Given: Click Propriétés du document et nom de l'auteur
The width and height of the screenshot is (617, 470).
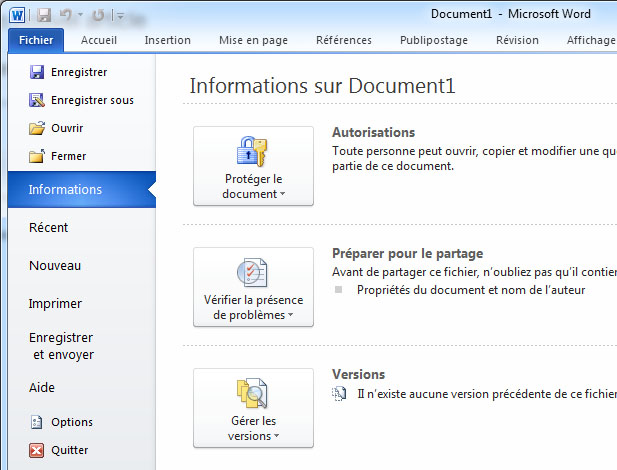Looking at the screenshot, I should coord(471,290).
